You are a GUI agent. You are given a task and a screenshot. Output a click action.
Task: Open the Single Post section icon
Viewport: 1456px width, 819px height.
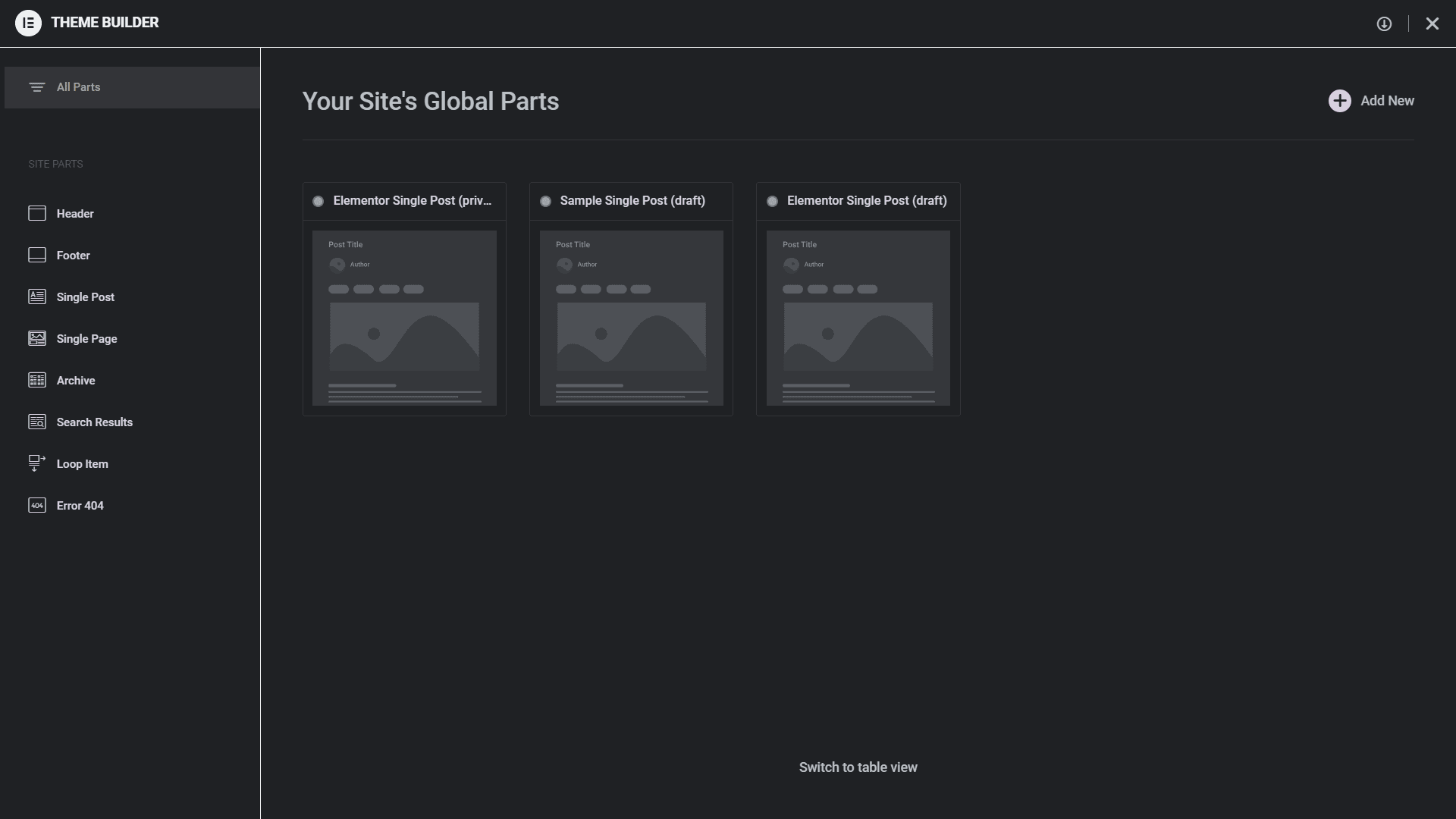[x=38, y=297]
